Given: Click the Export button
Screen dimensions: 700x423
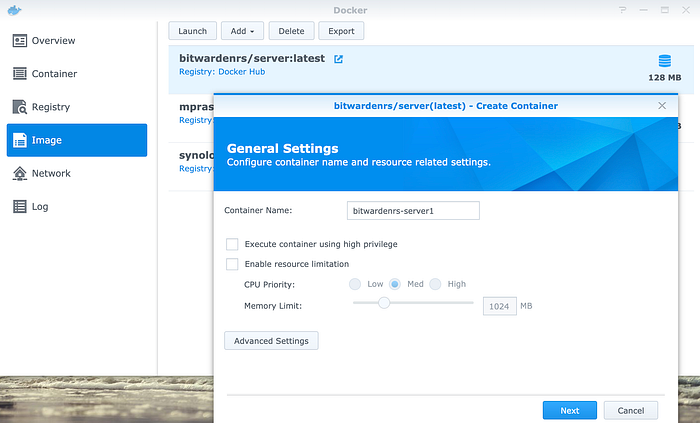Looking at the screenshot, I should click(341, 31).
